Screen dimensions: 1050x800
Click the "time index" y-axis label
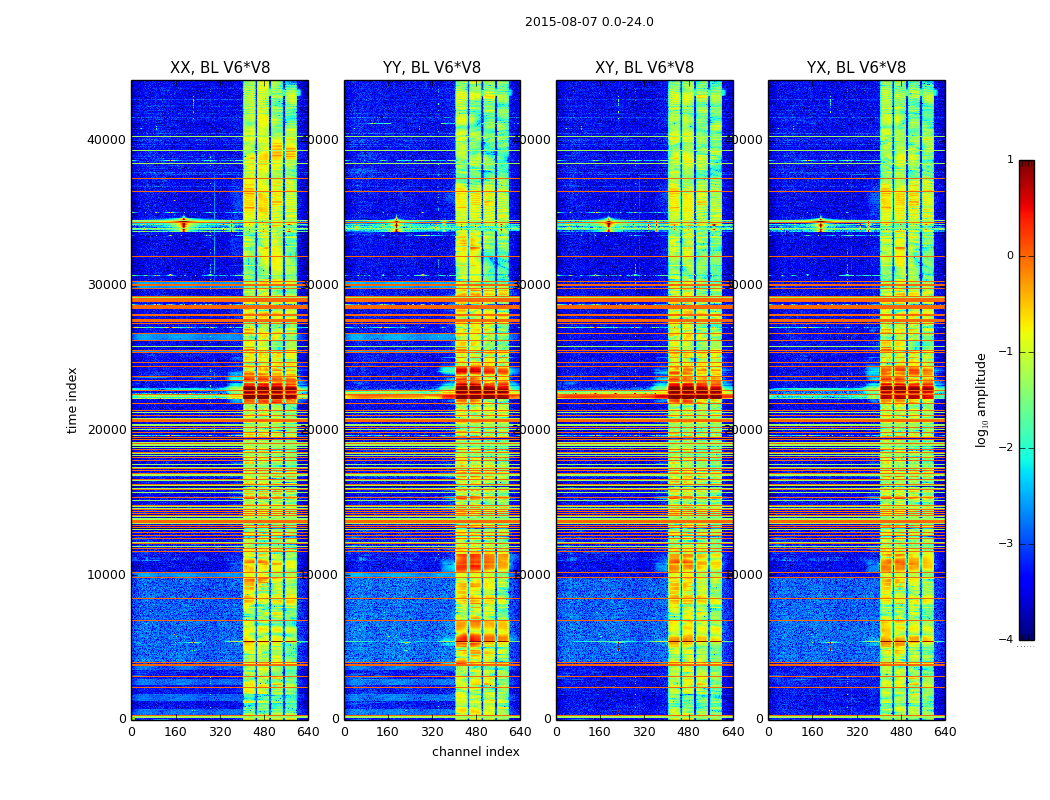72,400
